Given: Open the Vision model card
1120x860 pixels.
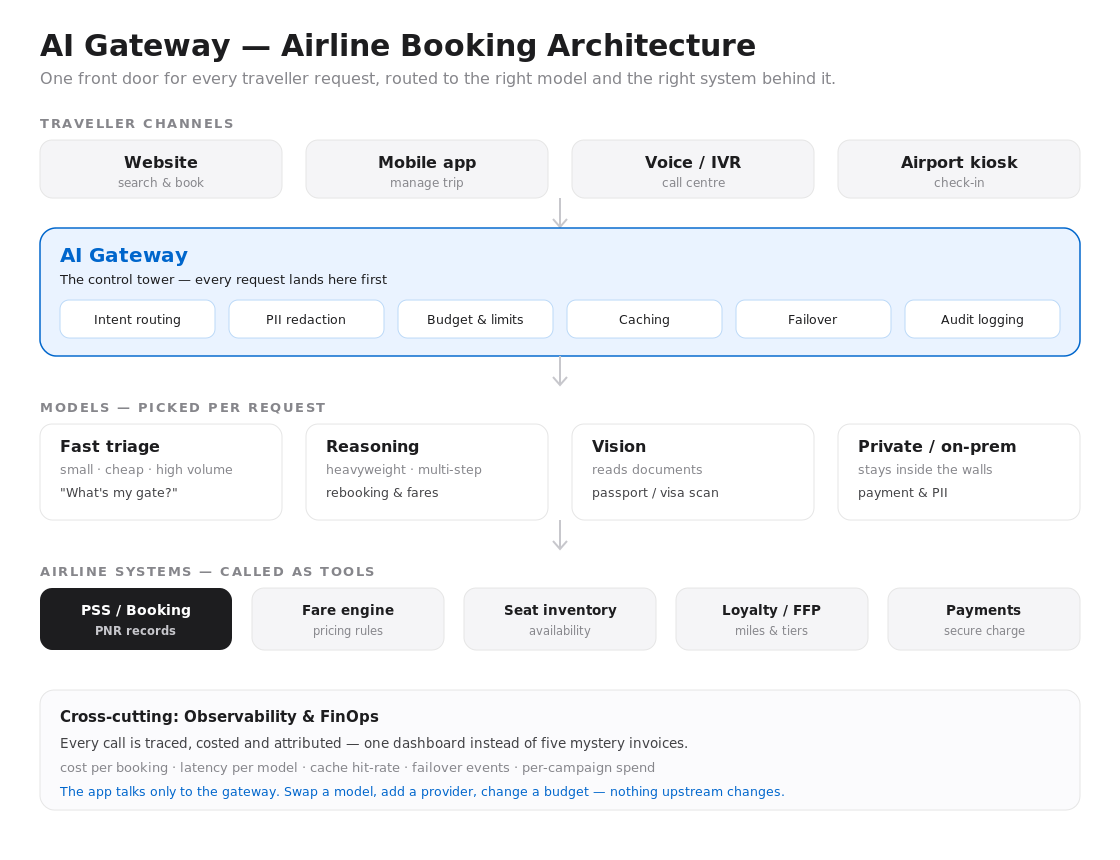Looking at the screenshot, I should pyautogui.click(x=693, y=472).
